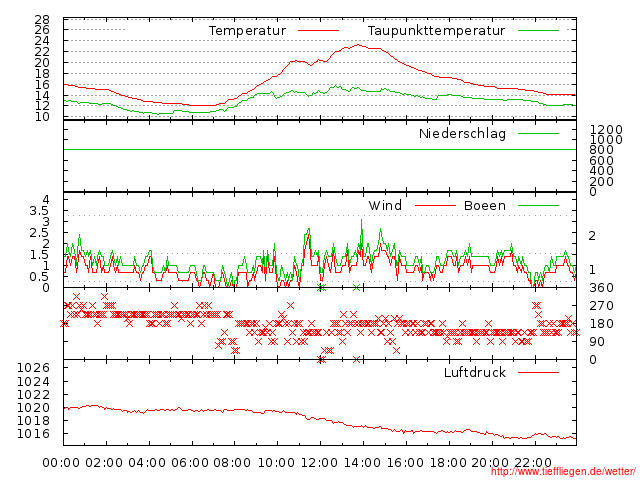640x480 pixels.
Task: Click the 200 precipitation axis value
Action: [x=601, y=181]
